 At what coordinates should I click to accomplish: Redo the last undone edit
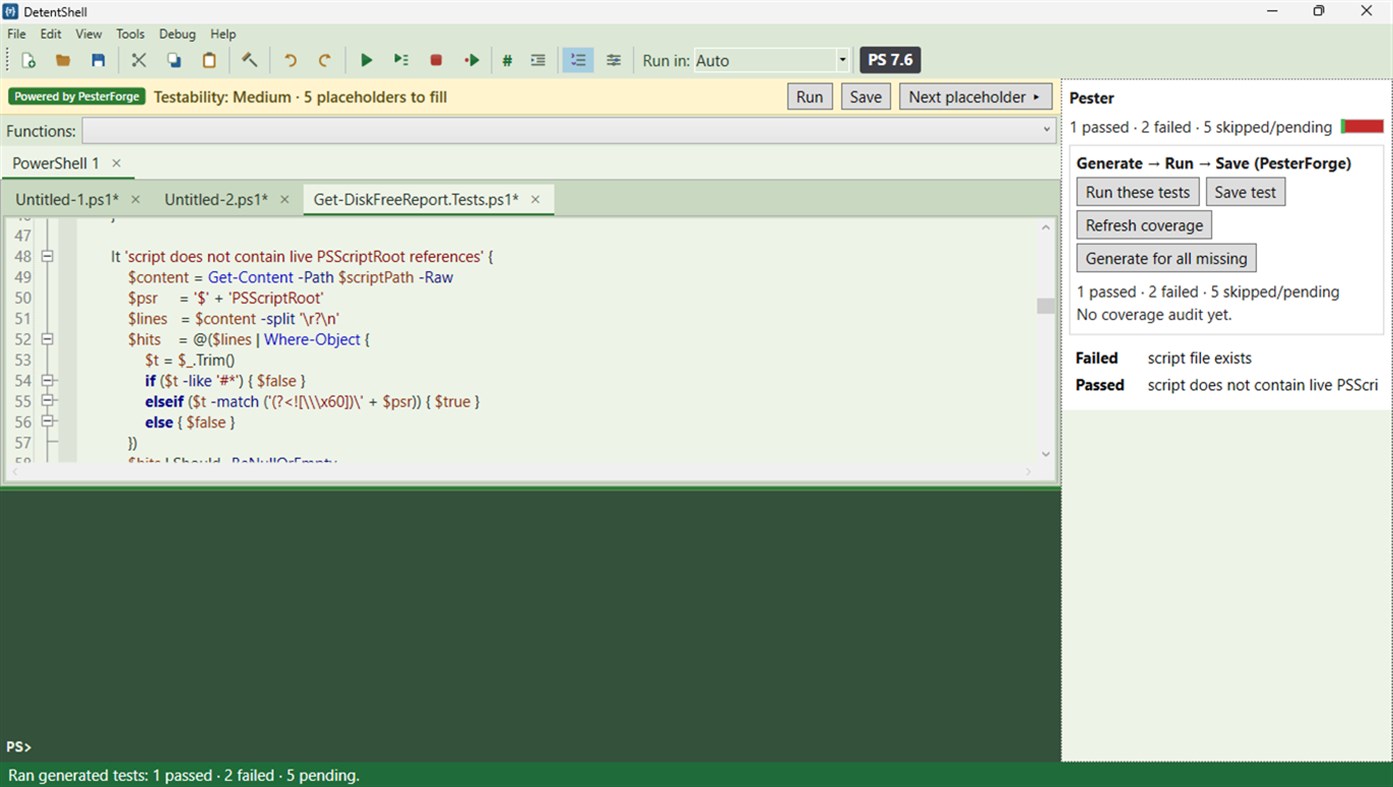pyautogui.click(x=325, y=60)
